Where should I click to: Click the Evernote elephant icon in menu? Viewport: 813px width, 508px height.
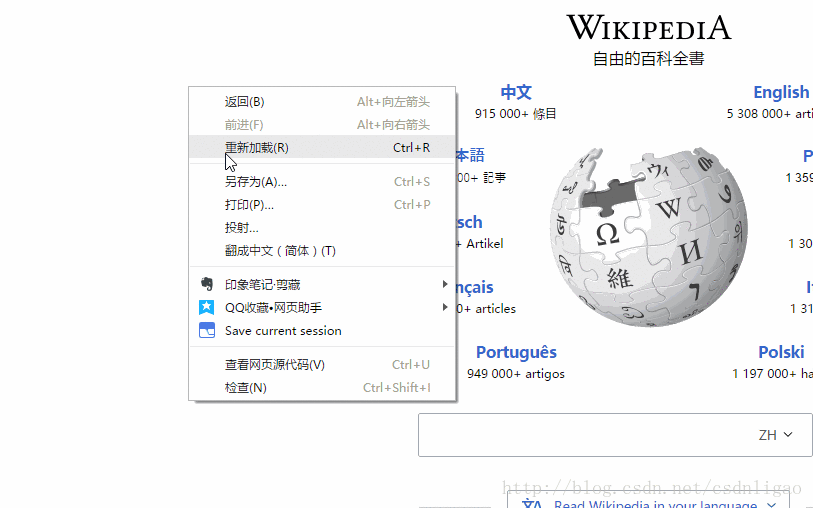(x=207, y=284)
